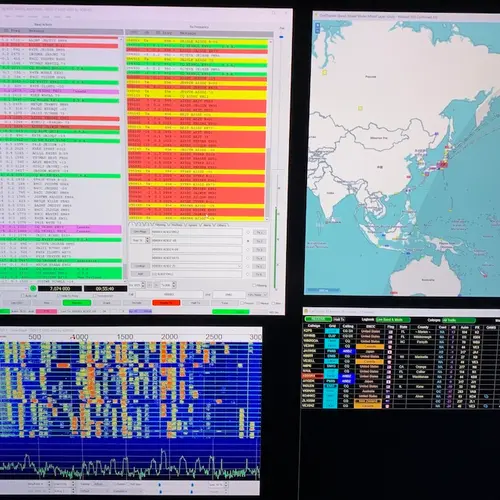
Task: Open the Logbook Live Band & Mode dropdown
Action: click(393, 320)
